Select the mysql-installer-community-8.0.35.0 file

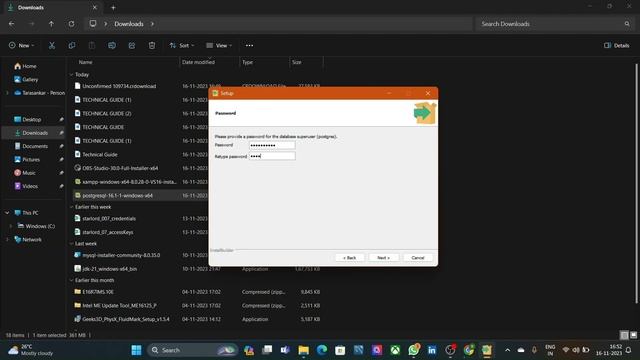(x=121, y=255)
